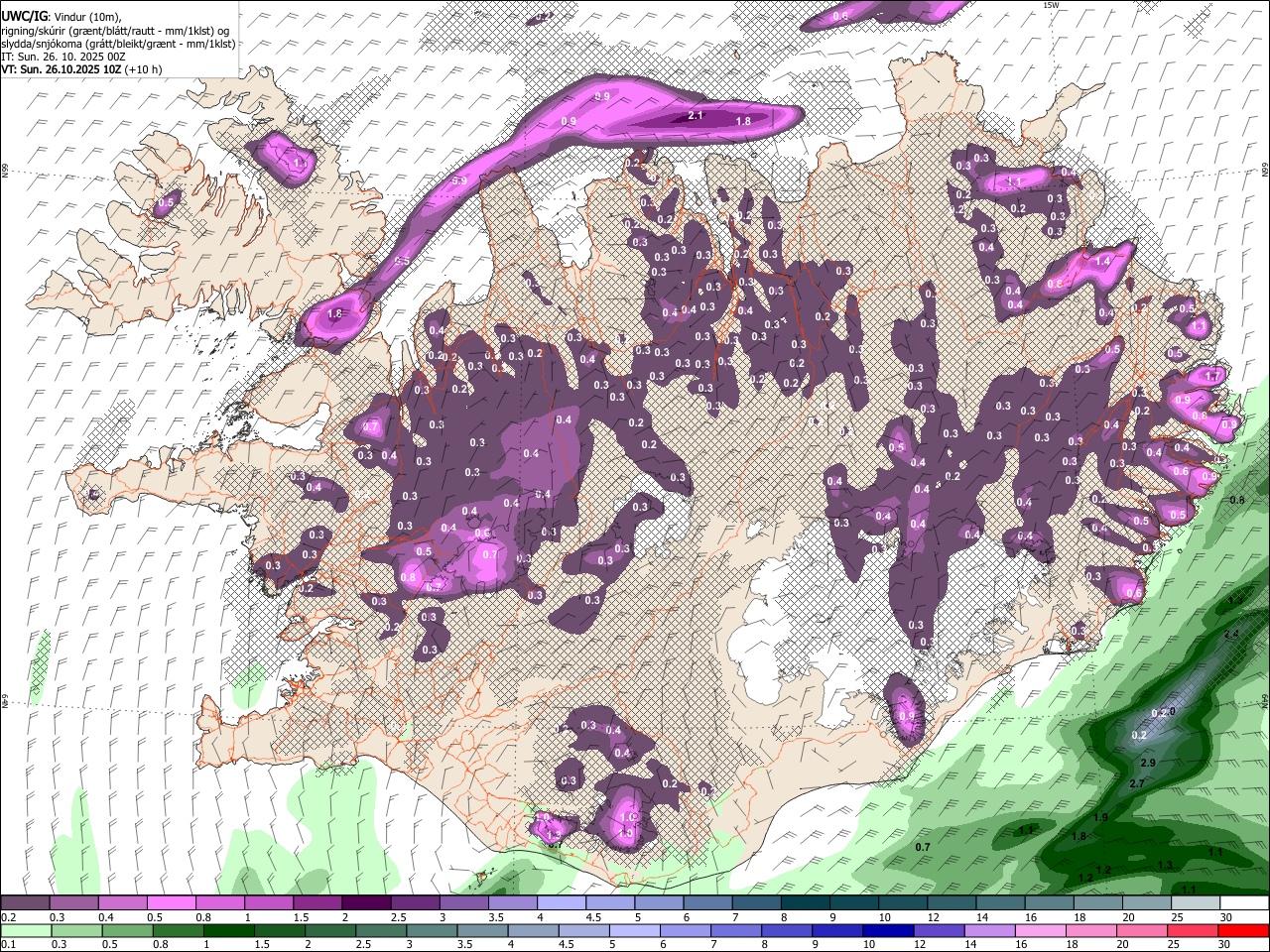1270x952 pixels.
Task: Pick the pale green rain swatch between 0.1 and 0.3
Action: click(x=26, y=930)
